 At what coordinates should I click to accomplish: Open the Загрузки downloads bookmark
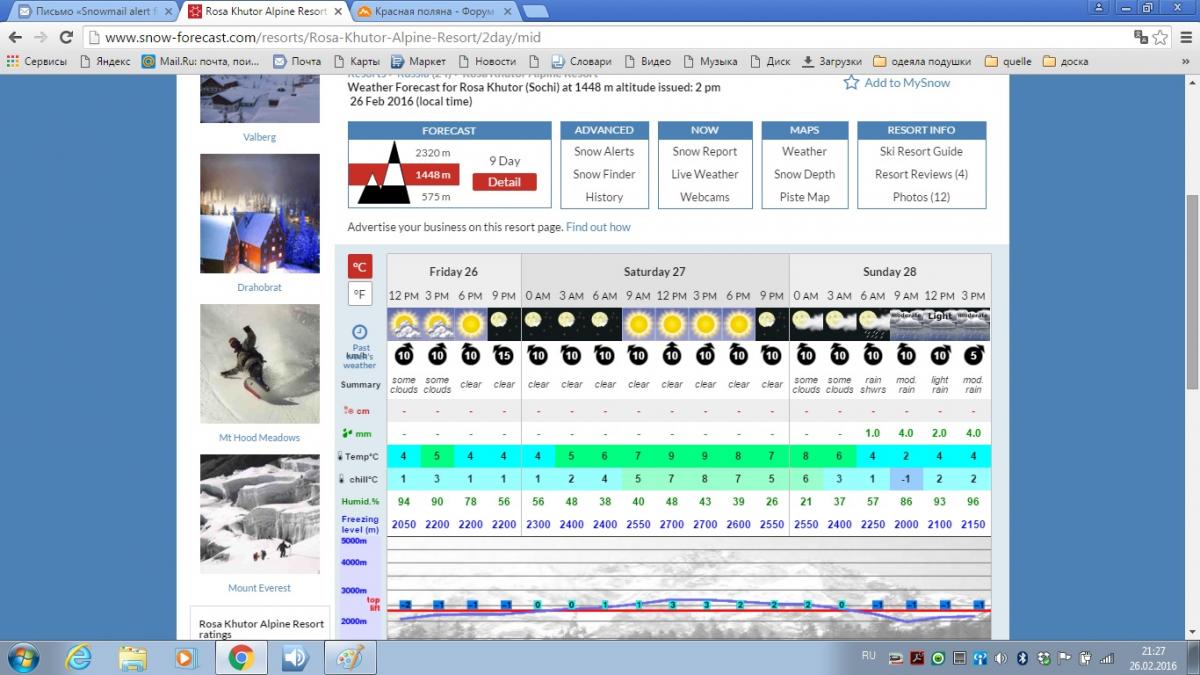pos(831,61)
